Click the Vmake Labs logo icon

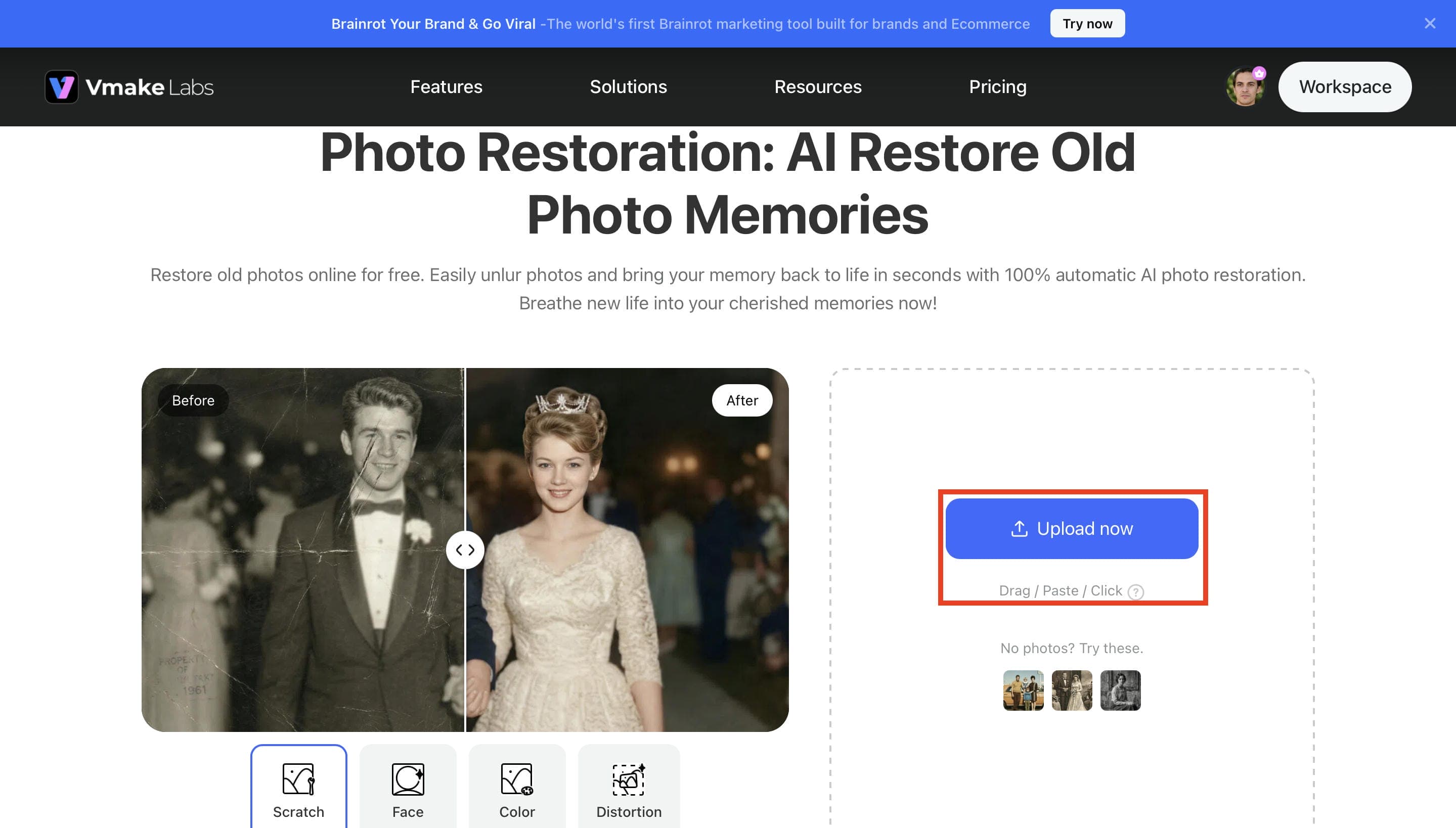click(x=62, y=87)
